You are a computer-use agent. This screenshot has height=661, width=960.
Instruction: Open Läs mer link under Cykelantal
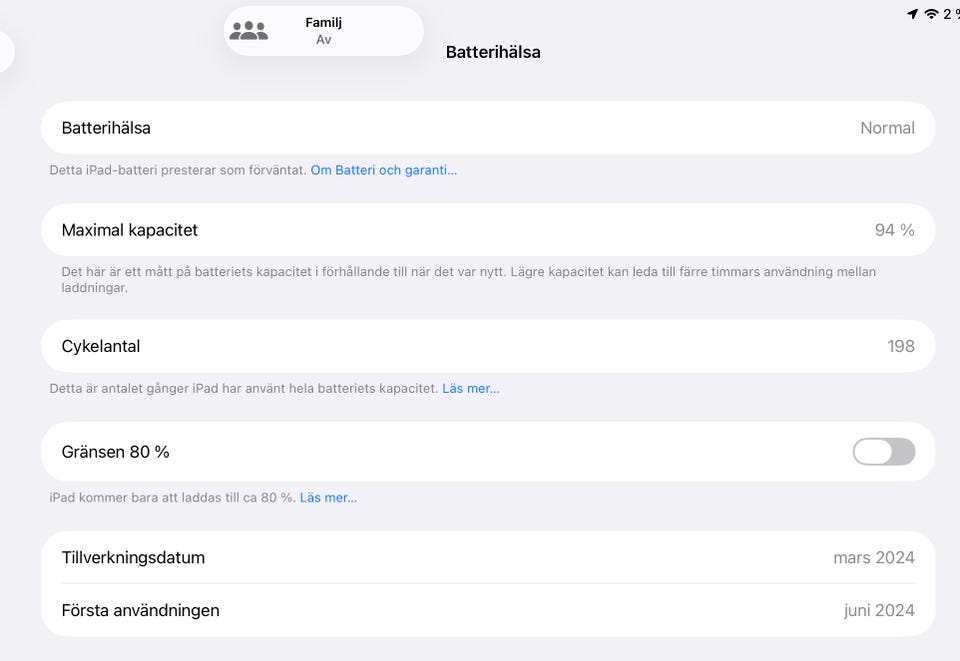point(470,388)
